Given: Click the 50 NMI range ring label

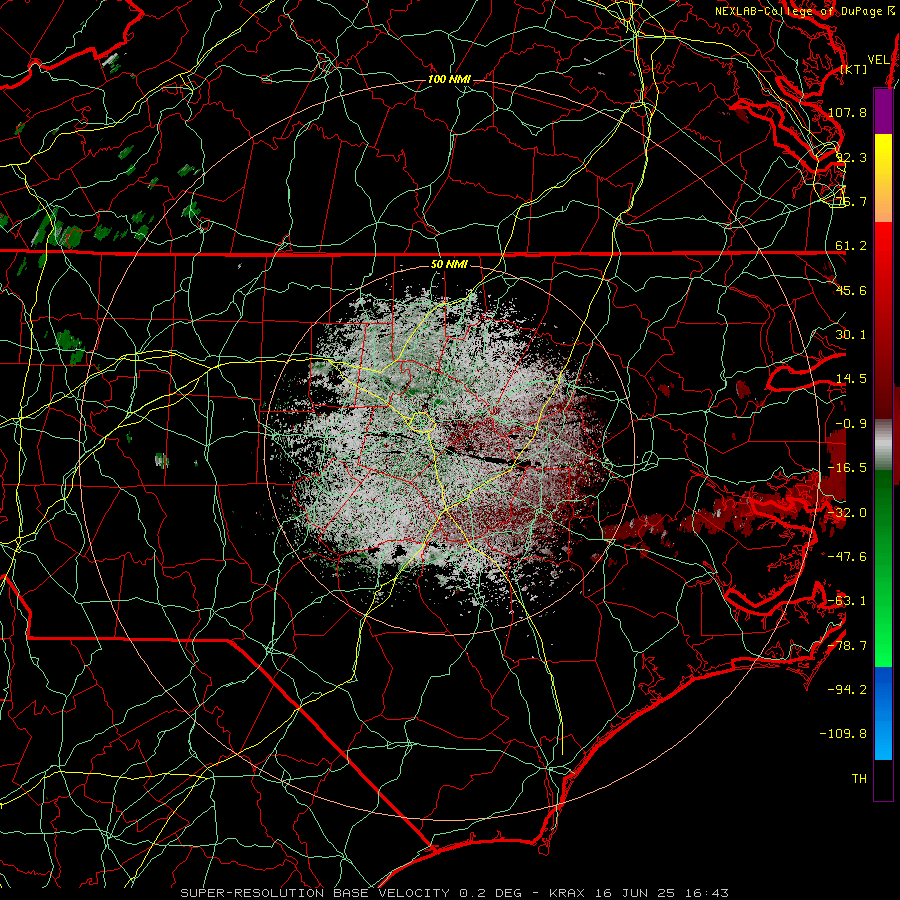Looking at the screenshot, I should pyautogui.click(x=449, y=265).
